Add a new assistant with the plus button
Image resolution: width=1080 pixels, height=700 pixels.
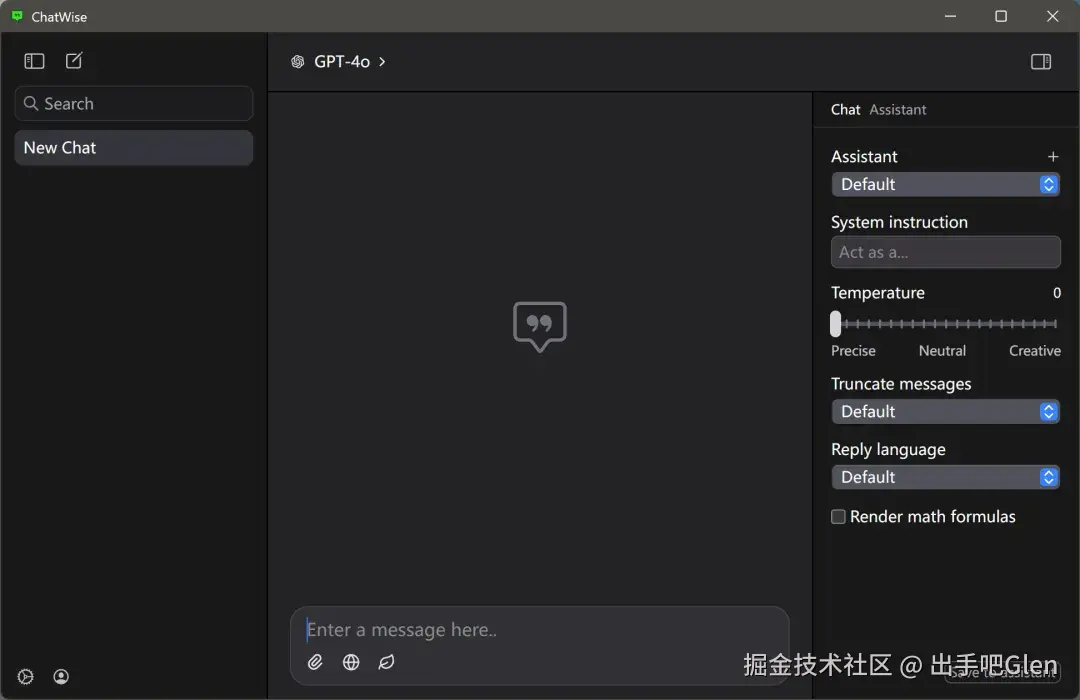[x=1053, y=156]
